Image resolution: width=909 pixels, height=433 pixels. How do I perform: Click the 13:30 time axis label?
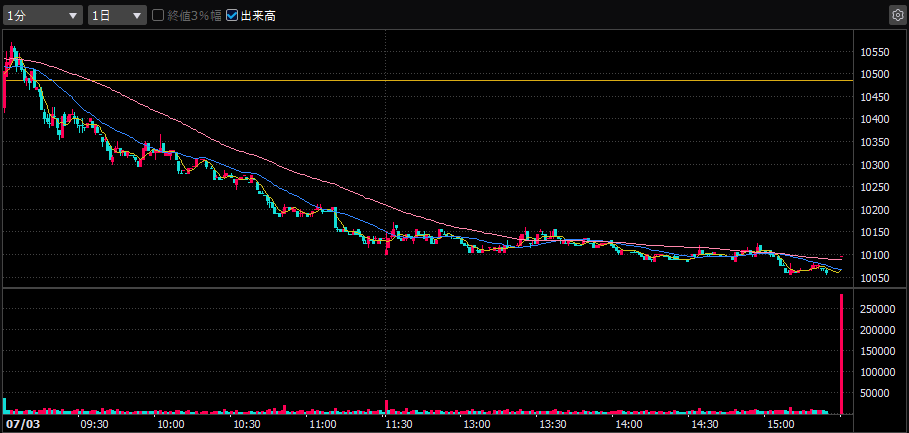click(x=552, y=424)
